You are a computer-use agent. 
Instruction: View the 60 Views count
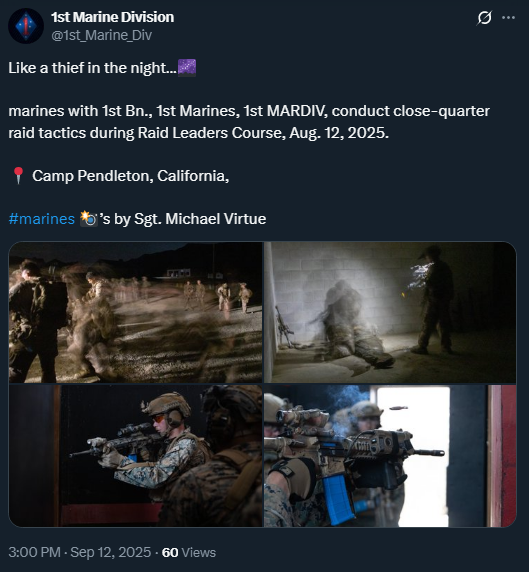pos(189,552)
